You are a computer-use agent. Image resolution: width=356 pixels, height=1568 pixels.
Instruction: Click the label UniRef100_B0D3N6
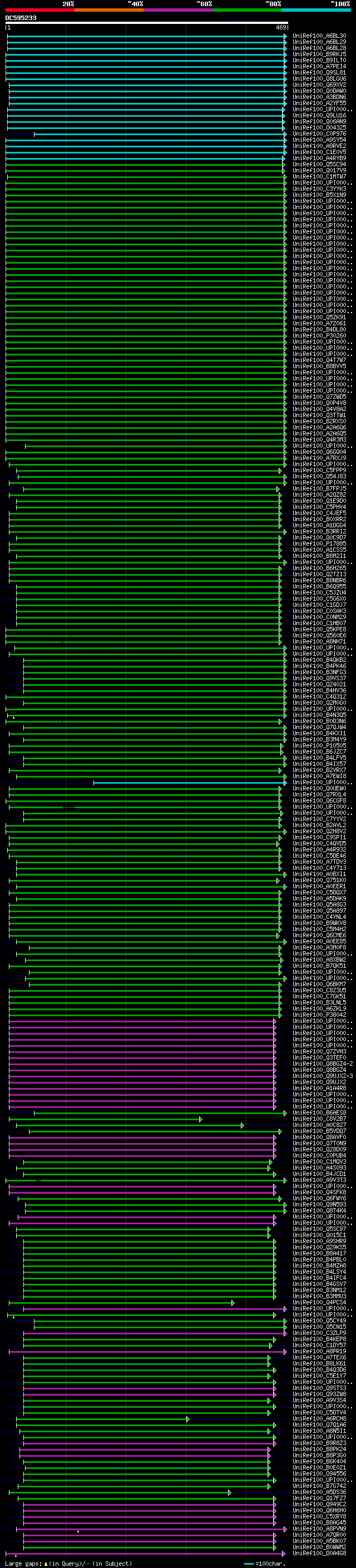click(x=319, y=721)
